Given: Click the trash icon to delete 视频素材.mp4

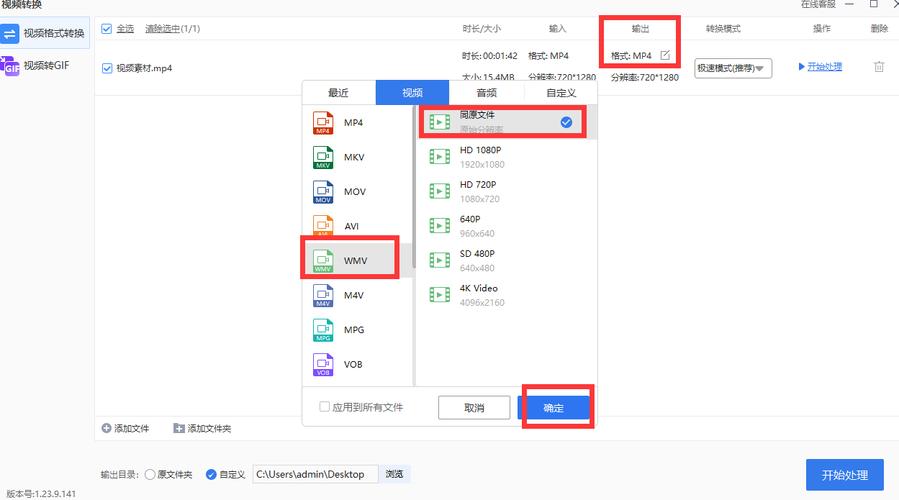Looking at the screenshot, I should [878, 67].
